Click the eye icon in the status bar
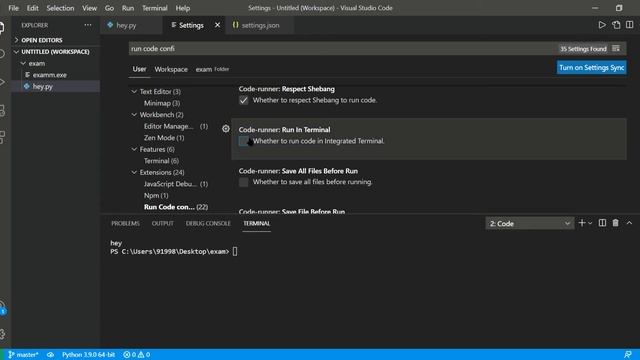 (50, 355)
